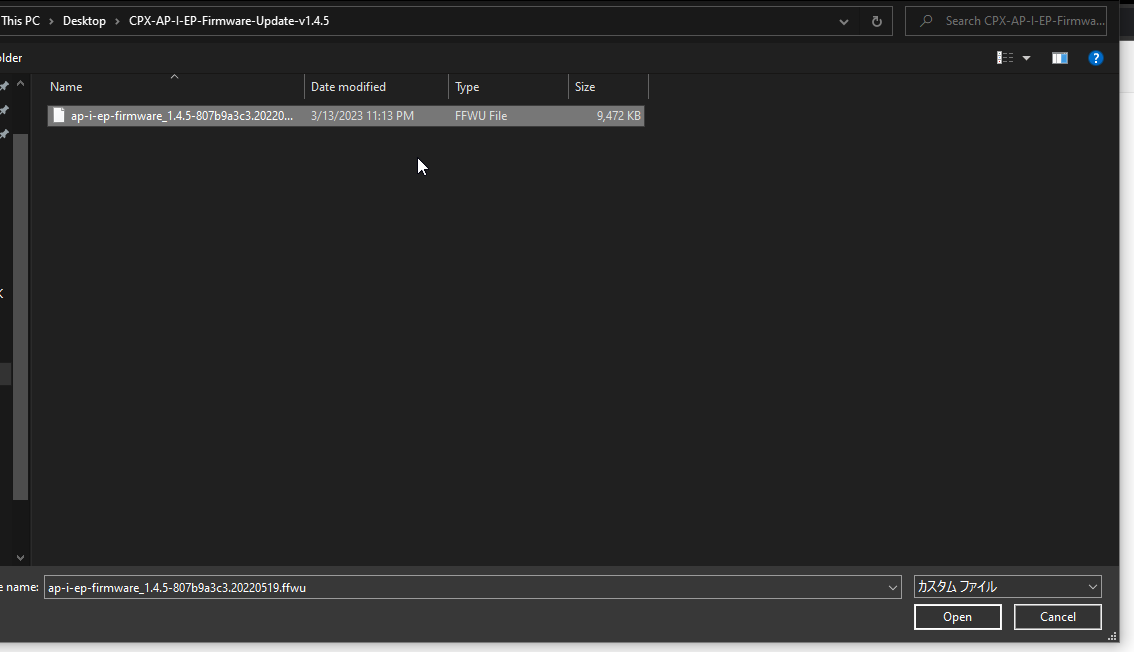Viewport: 1134px width, 652px height.
Task: Expand the File name history dropdown arrow
Action: 892,588
